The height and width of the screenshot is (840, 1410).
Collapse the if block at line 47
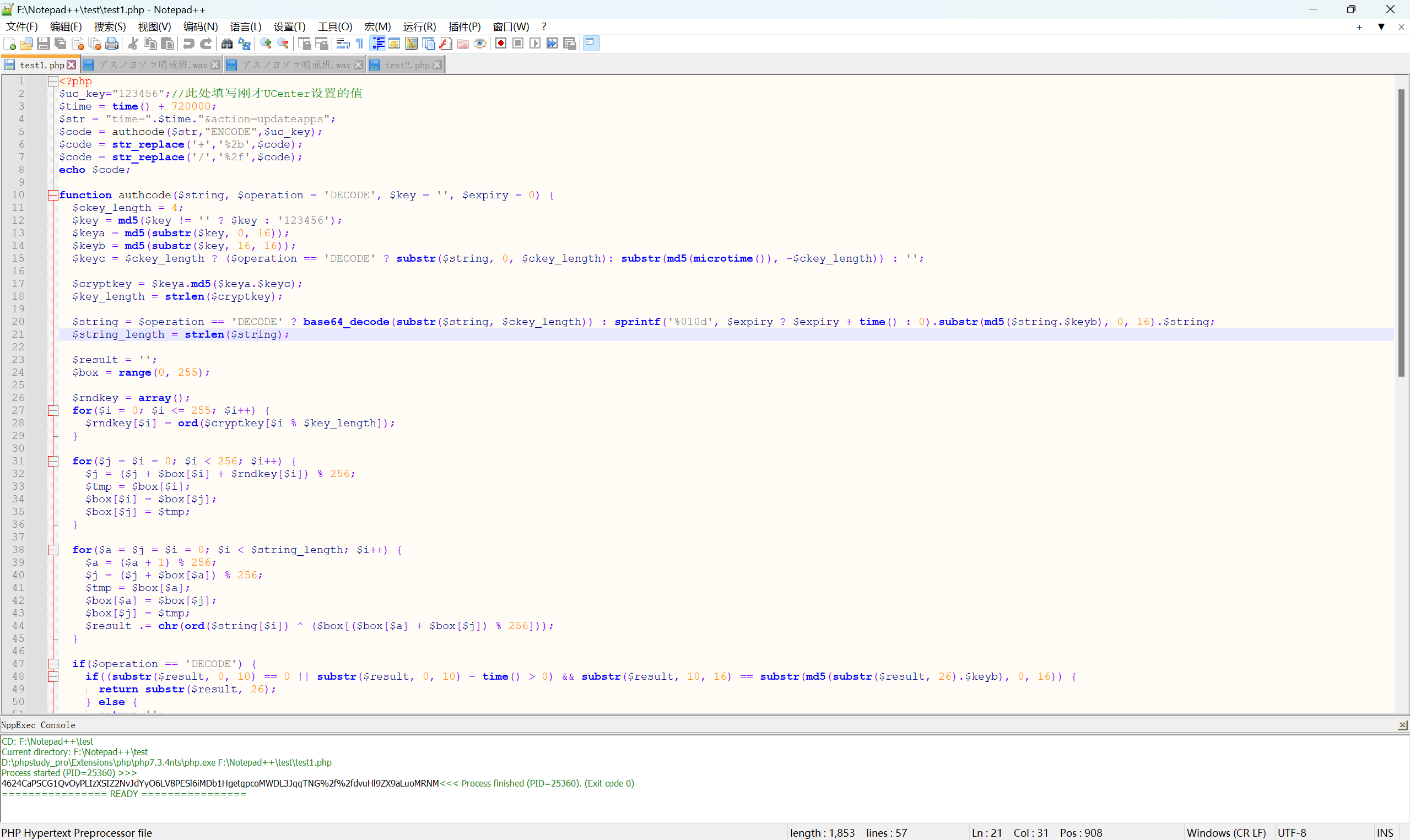pos(53,664)
